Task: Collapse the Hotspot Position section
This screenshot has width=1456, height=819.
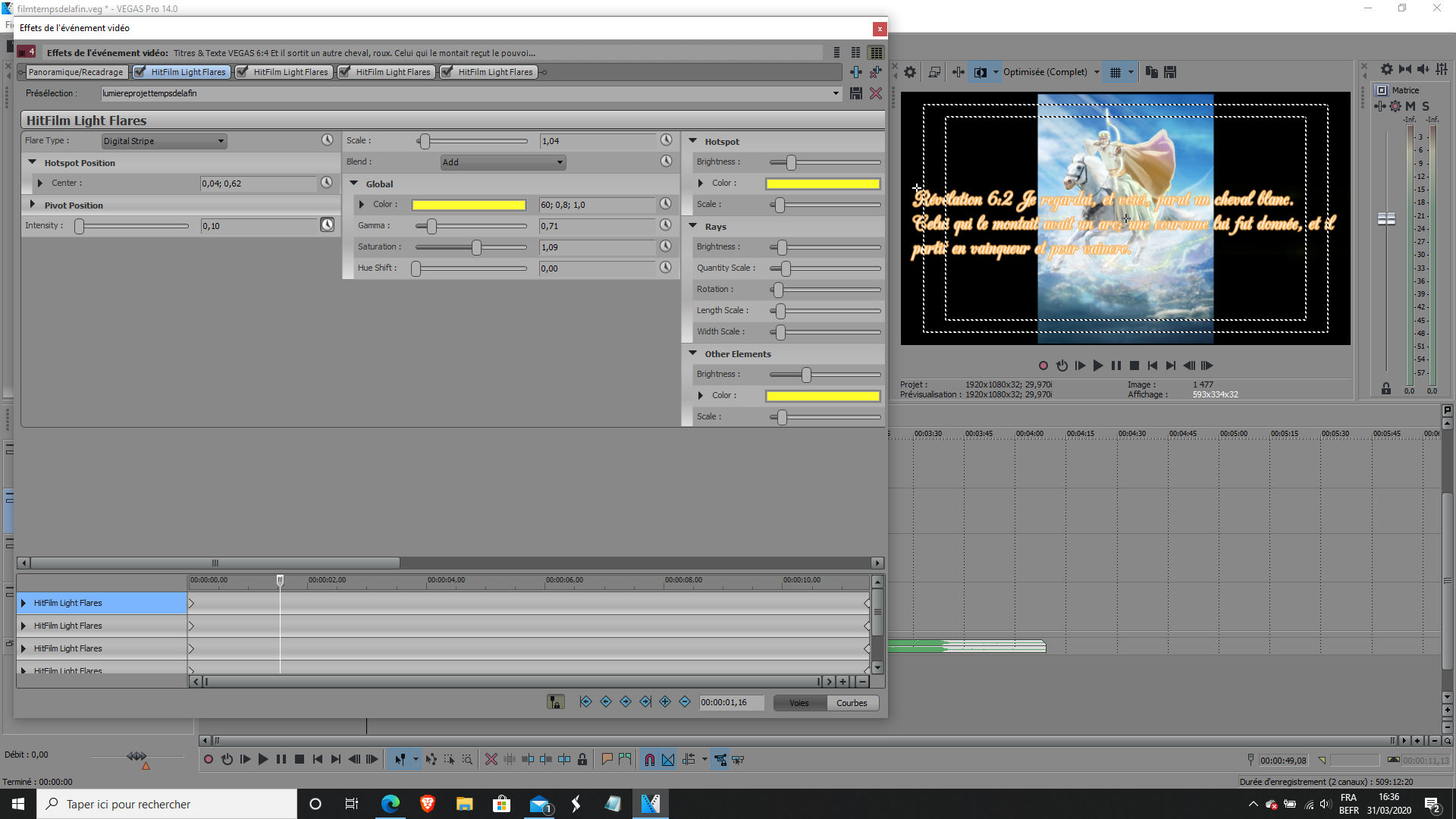Action: 33,162
